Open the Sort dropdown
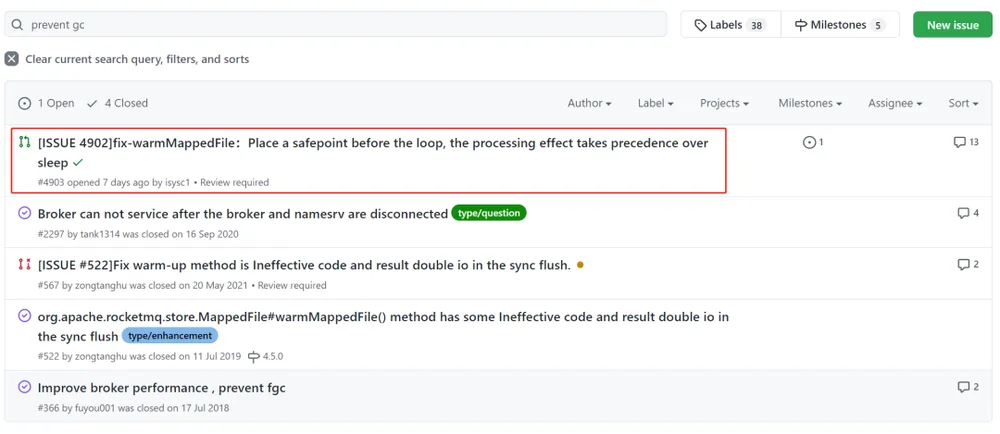Image resolution: width=1000 pixels, height=434 pixels. (963, 103)
